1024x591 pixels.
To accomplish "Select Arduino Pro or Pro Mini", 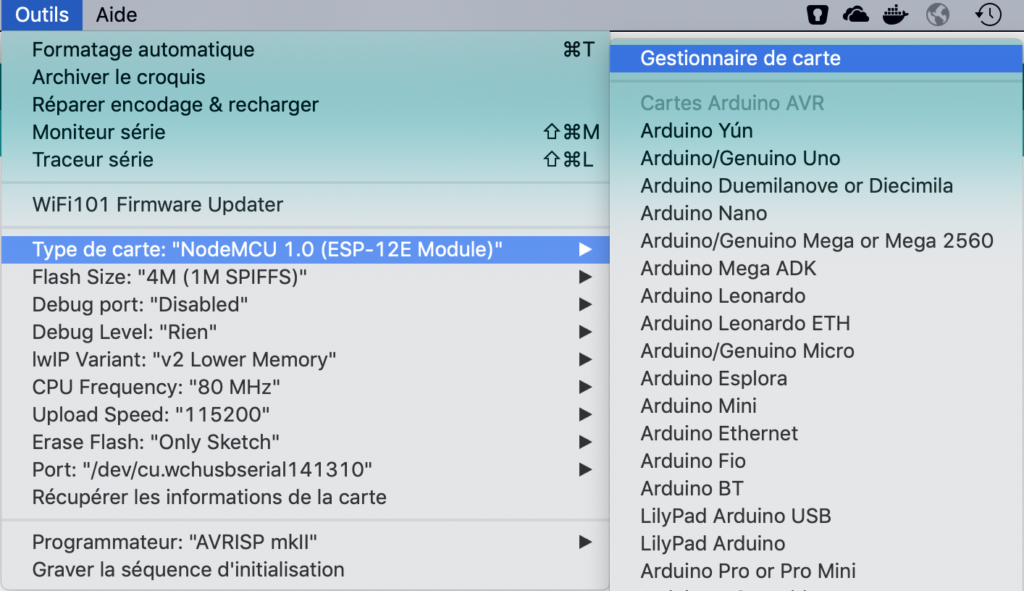I will [x=816, y=571].
